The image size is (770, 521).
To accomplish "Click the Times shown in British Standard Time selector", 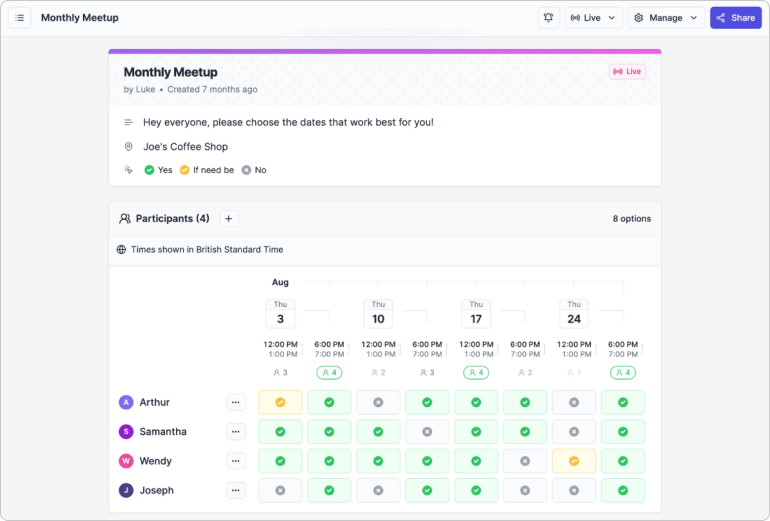I will 207,250.
